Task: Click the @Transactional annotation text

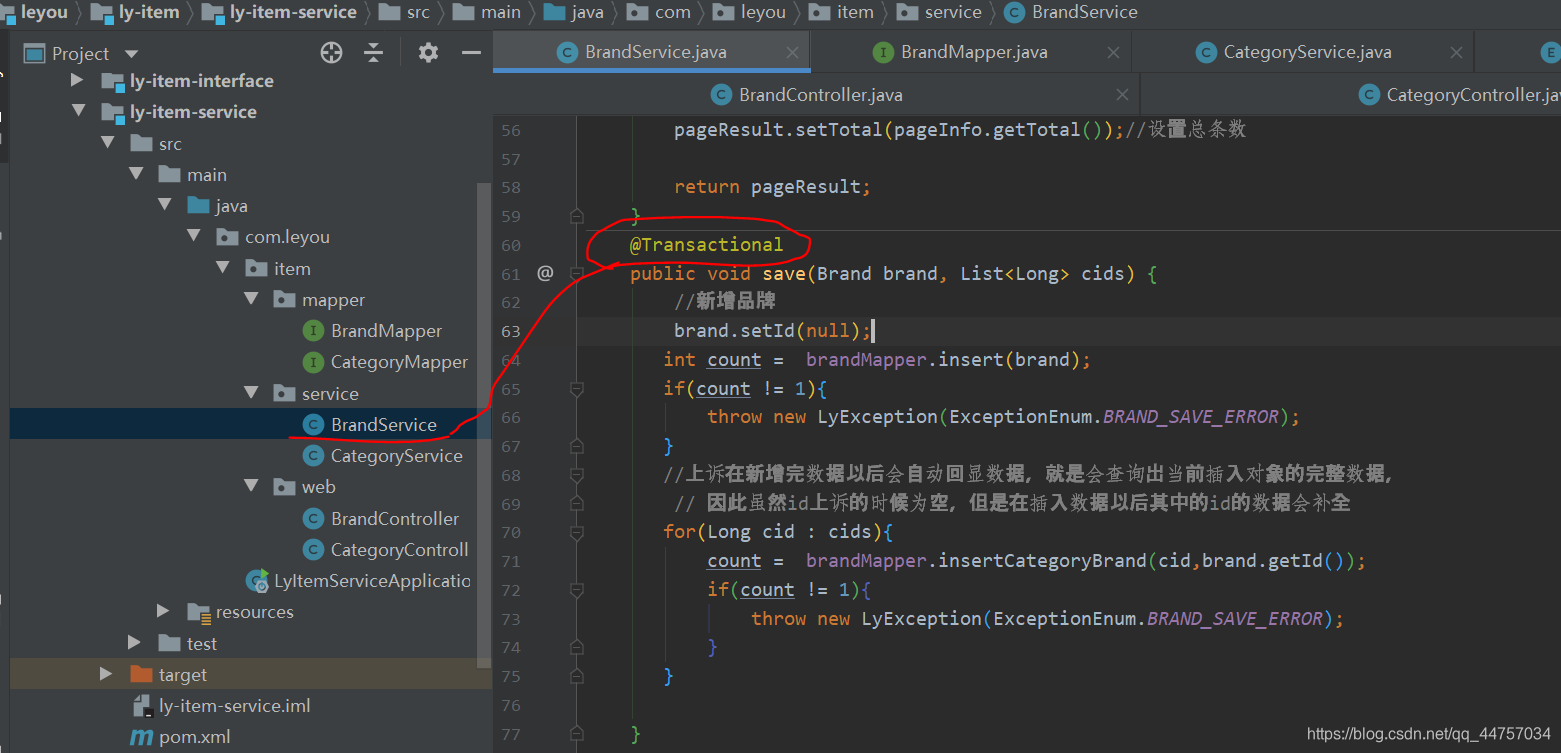Action: 706,244
